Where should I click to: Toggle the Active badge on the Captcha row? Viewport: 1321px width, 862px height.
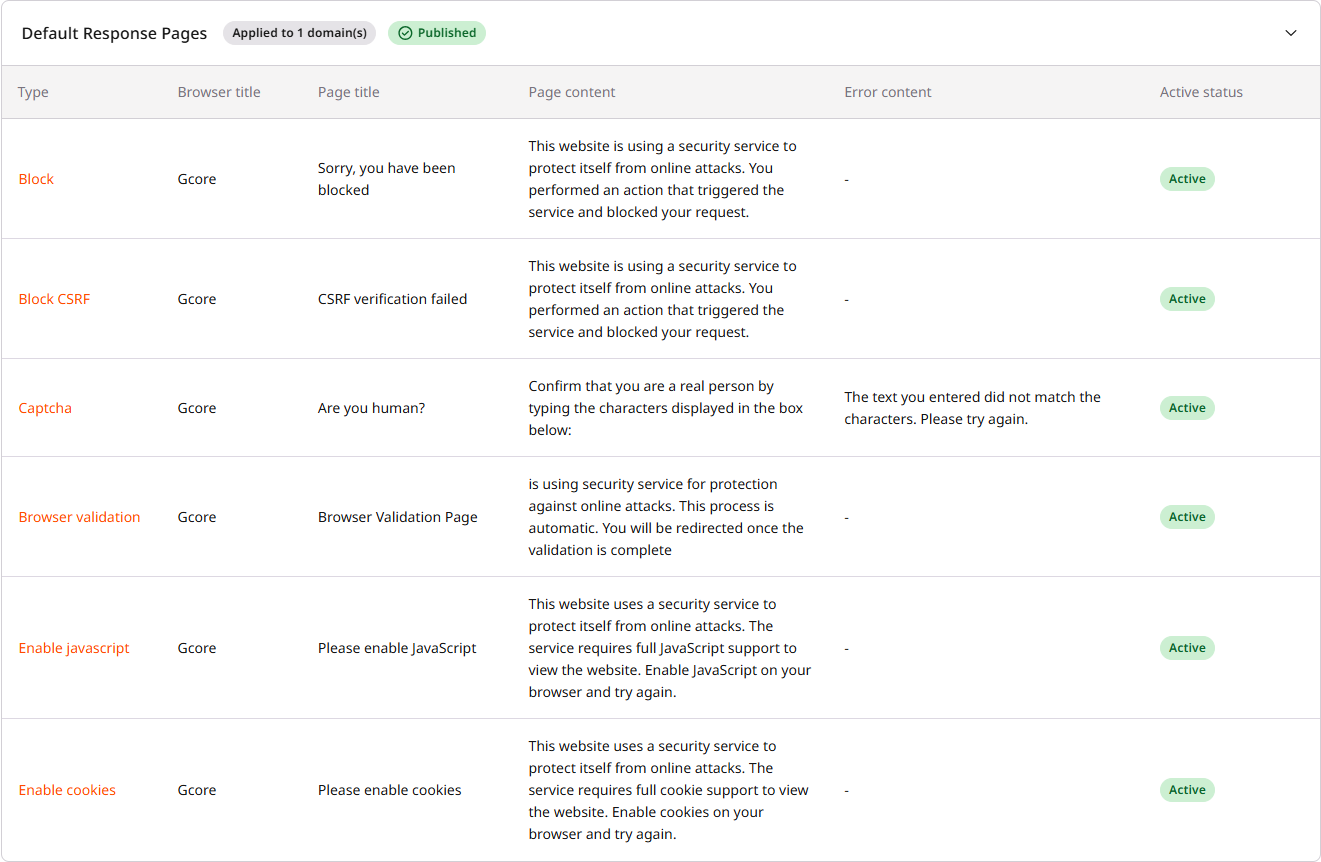tap(1186, 407)
